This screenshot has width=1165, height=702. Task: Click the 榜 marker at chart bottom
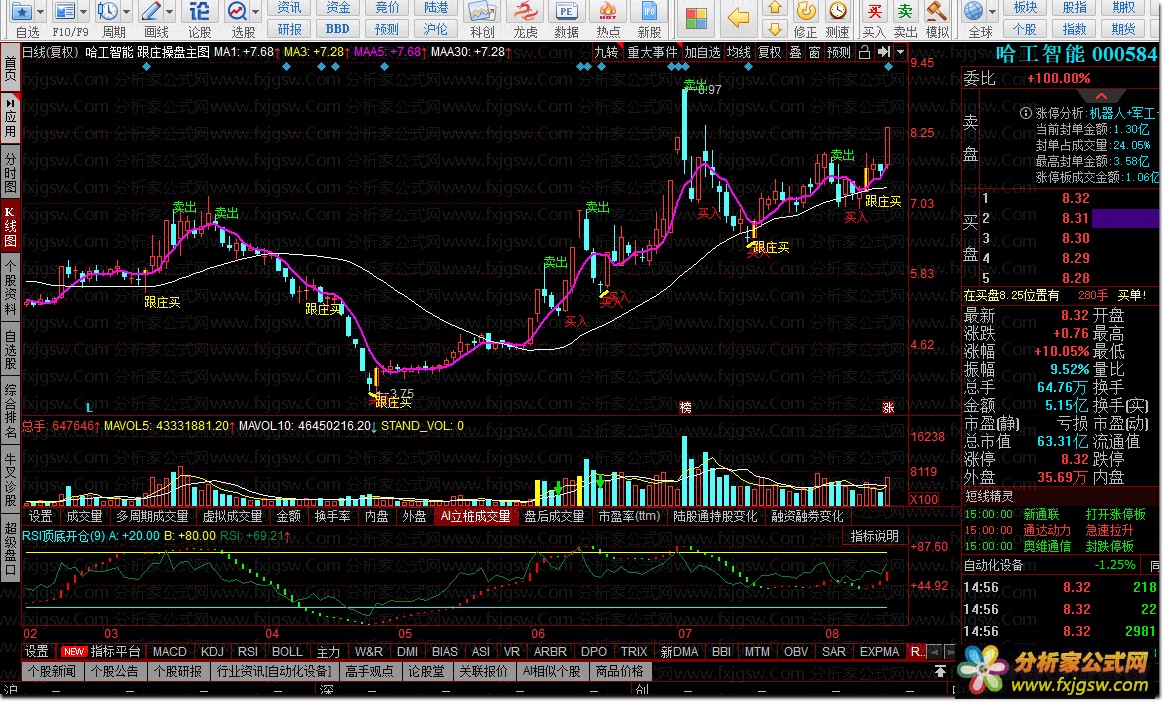tap(684, 408)
